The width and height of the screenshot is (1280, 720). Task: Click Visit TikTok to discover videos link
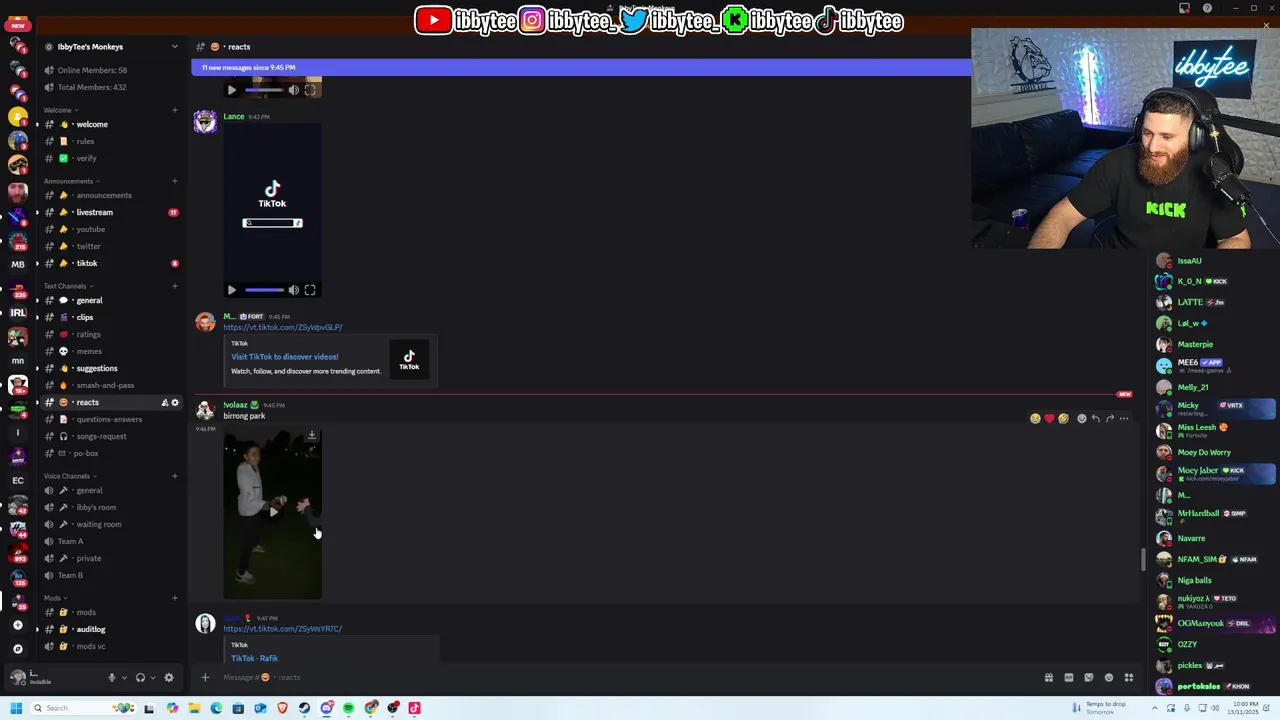(285, 357)
